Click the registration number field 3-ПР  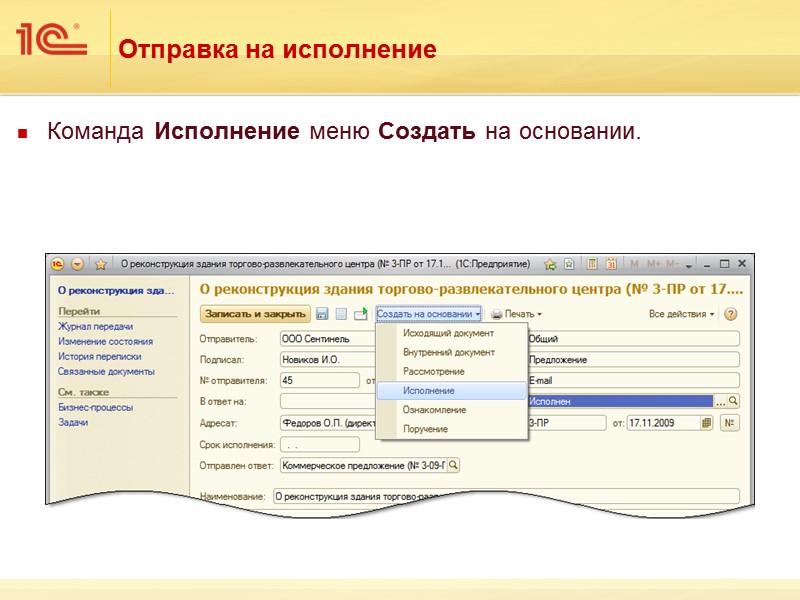coord(567,423)
